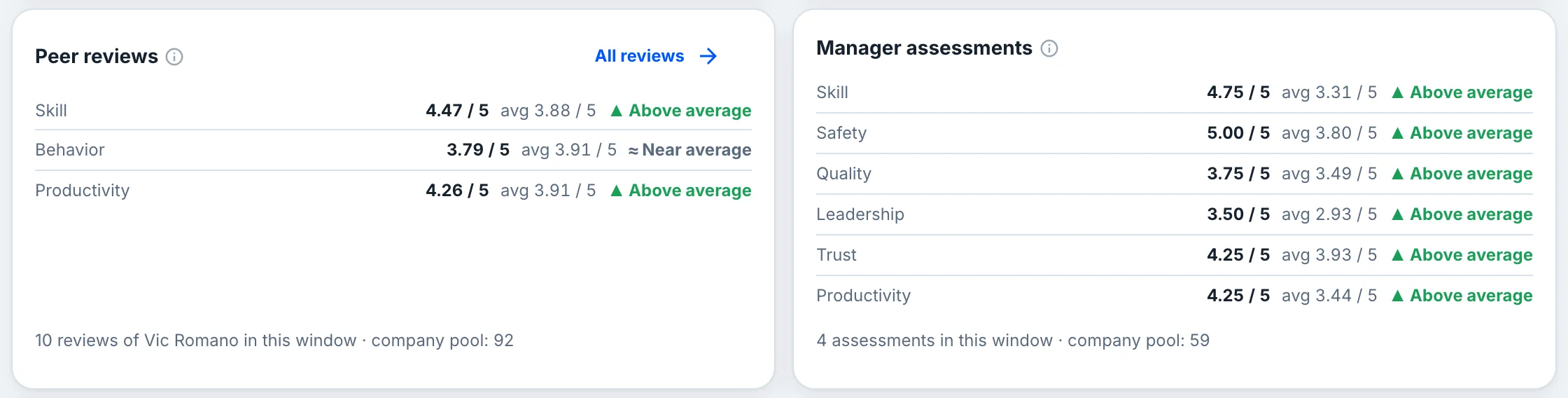Click the 4.75 / 5 manager Skill score
This screenshot has width=1568, height=398.
click(x=1238, y=92)
